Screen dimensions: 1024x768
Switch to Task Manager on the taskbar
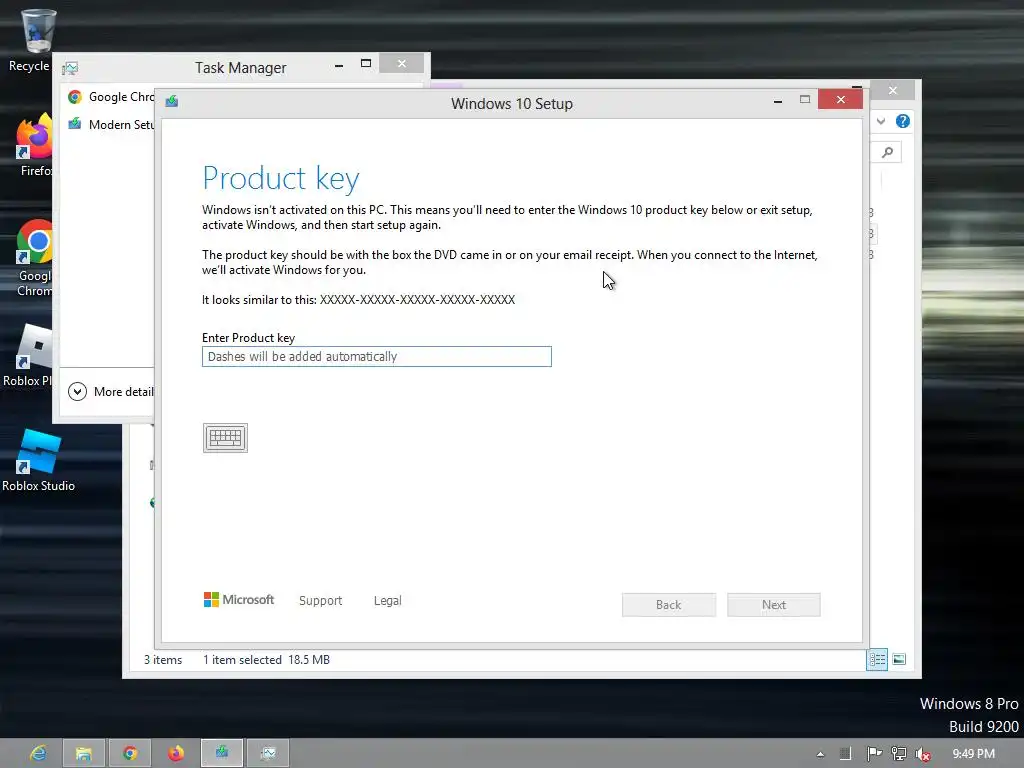click(268, 754)
